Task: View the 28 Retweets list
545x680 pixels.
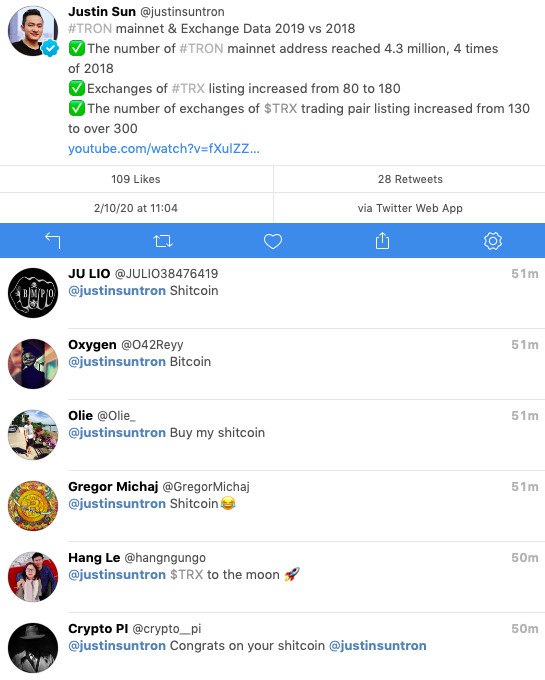Action: tap(410, 179)
